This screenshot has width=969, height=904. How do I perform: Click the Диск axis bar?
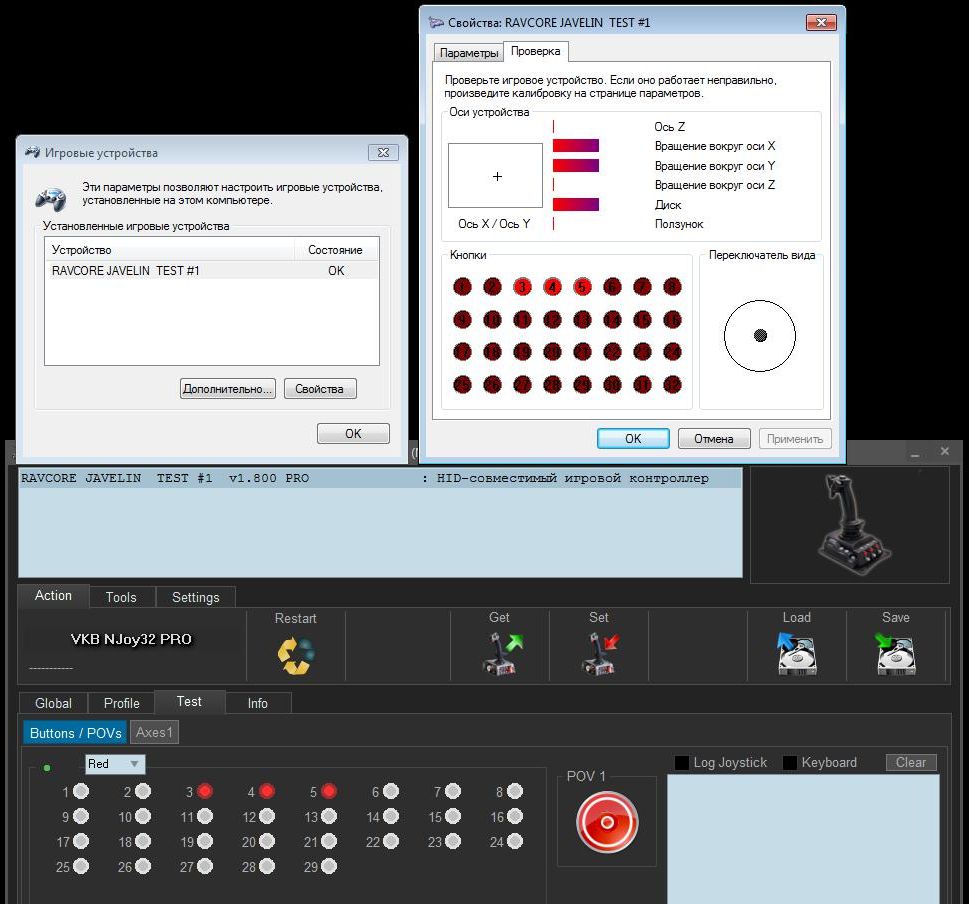[x=576, y=205]
